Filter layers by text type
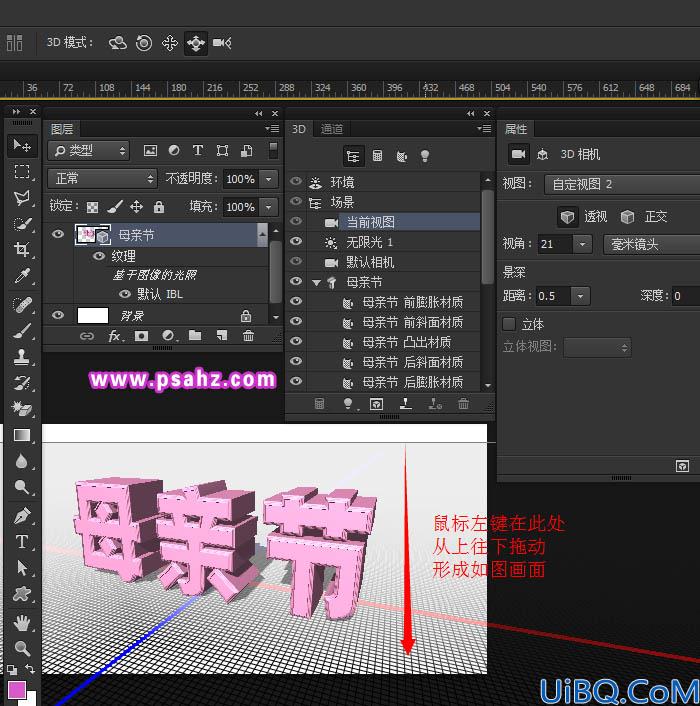700x706 pixels. [198, 150]
